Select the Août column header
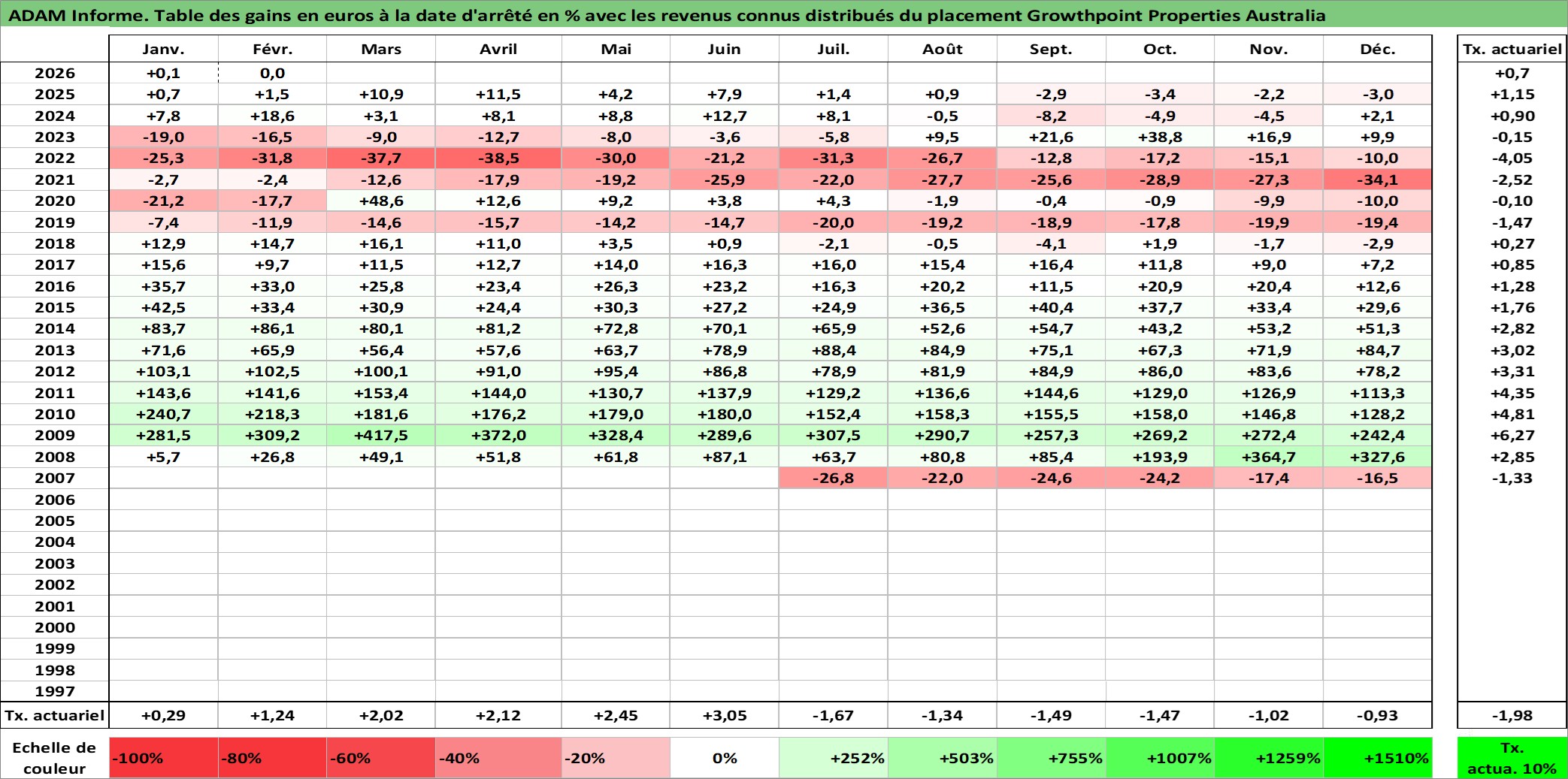Image resolution: width=1568 pixels, height=779 pixels. (x=943, y=49)
